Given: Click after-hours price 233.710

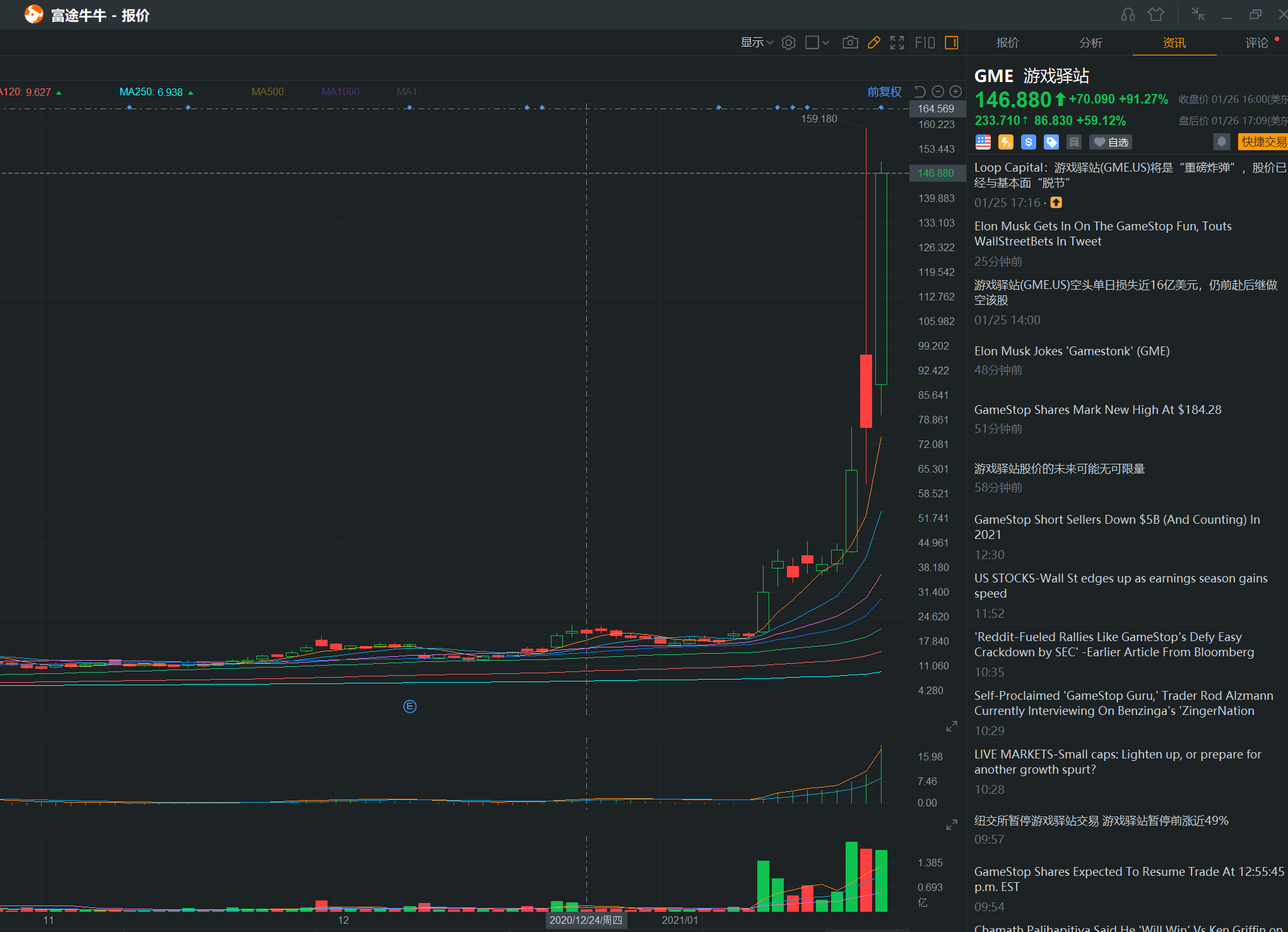Looking at the screenshot, I should pyautogui.click(x=997, y=121).
